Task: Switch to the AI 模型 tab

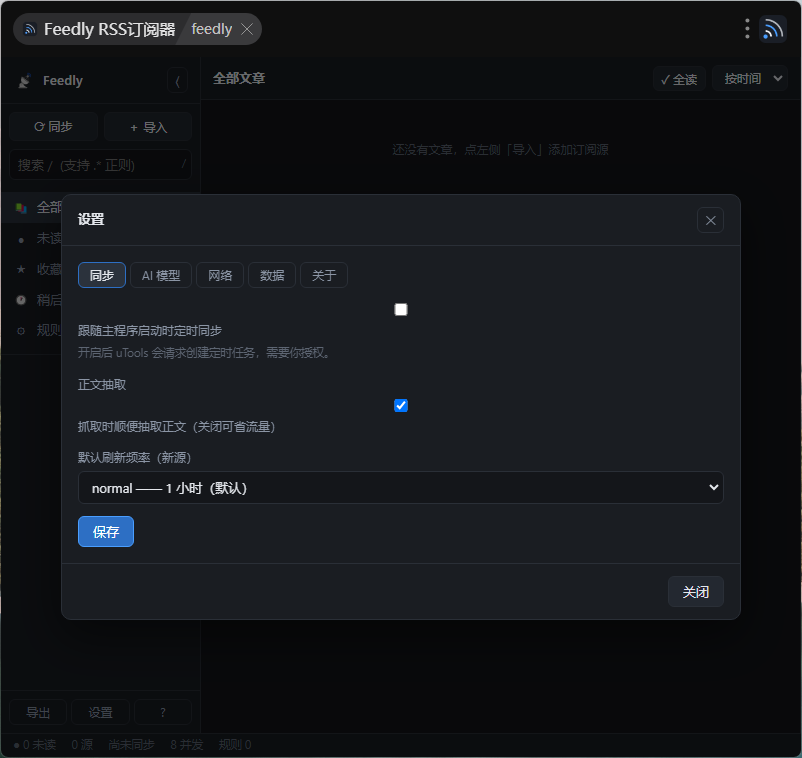Action: [x=161, y=275]
